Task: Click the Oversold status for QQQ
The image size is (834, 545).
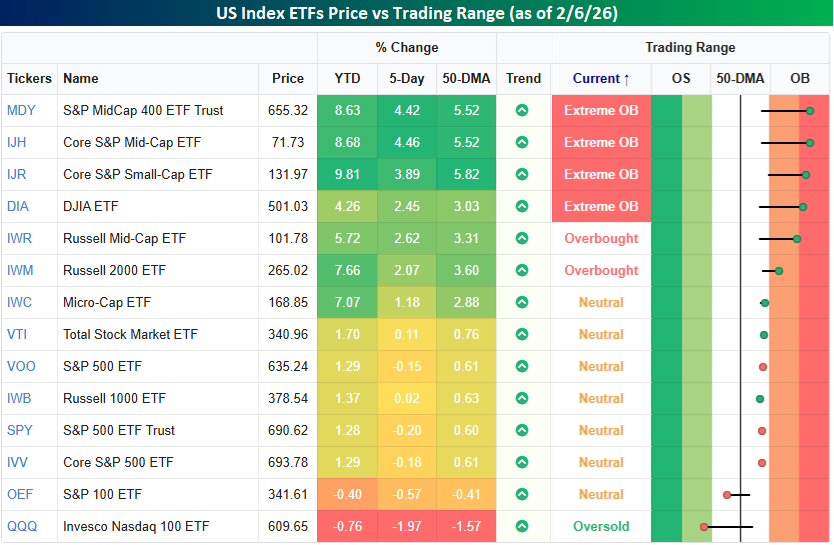Action: point(601,526)
